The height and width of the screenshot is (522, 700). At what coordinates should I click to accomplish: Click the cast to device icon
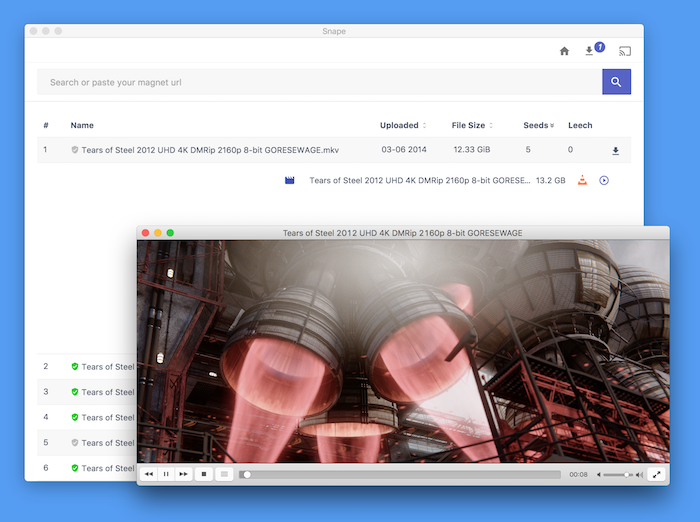[625, 51]
